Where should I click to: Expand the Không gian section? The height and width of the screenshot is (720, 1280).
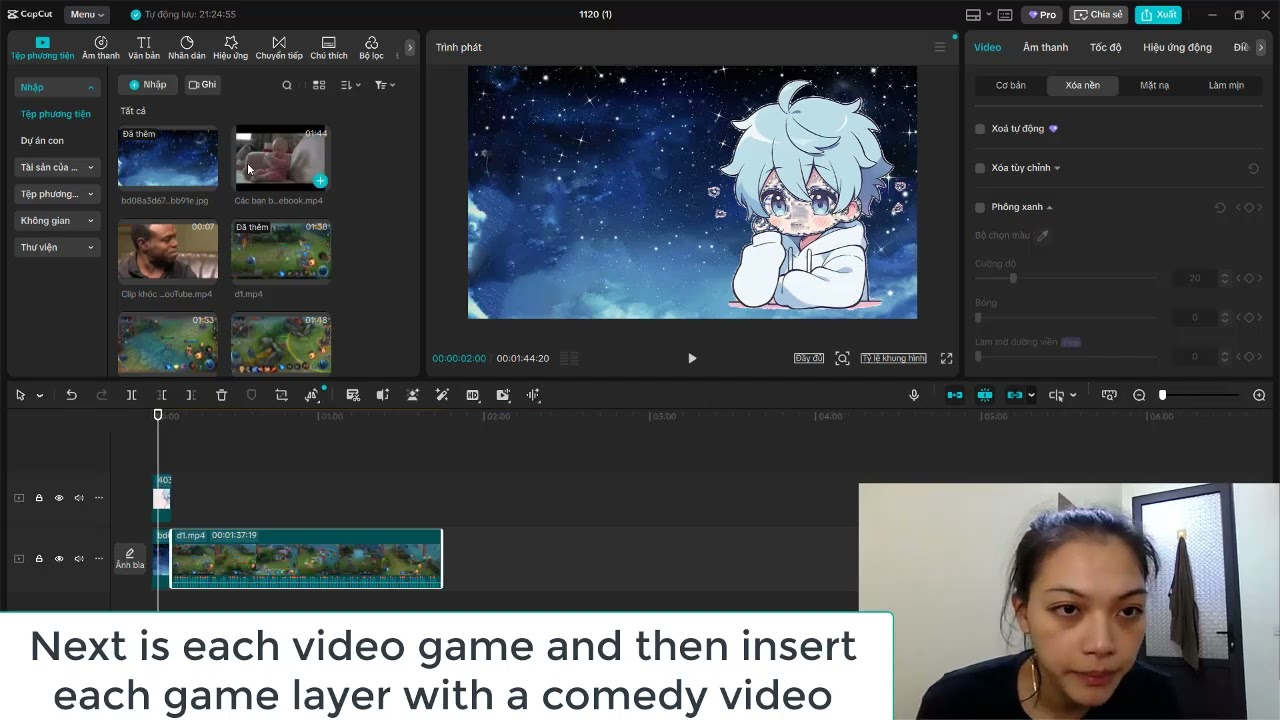click(58, 220)
